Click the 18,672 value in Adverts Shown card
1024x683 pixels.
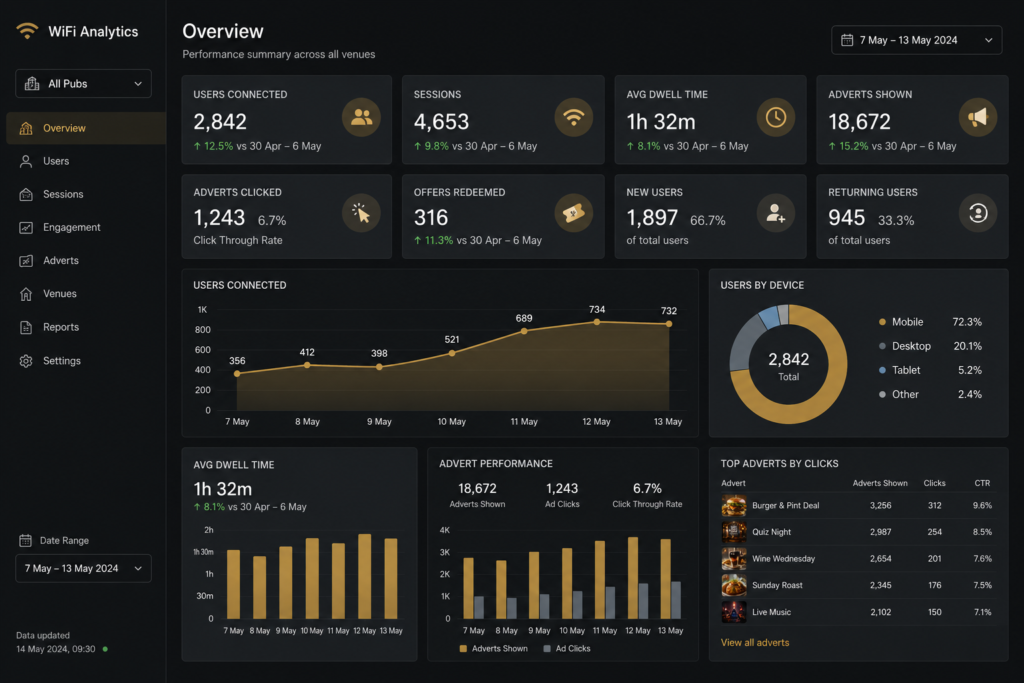[859, 122]
